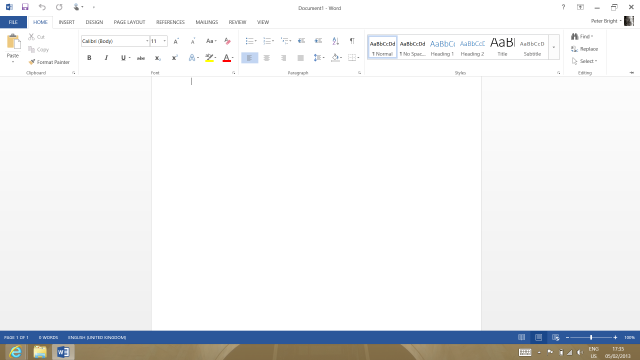Click the Replace button

tap(584, 49)
